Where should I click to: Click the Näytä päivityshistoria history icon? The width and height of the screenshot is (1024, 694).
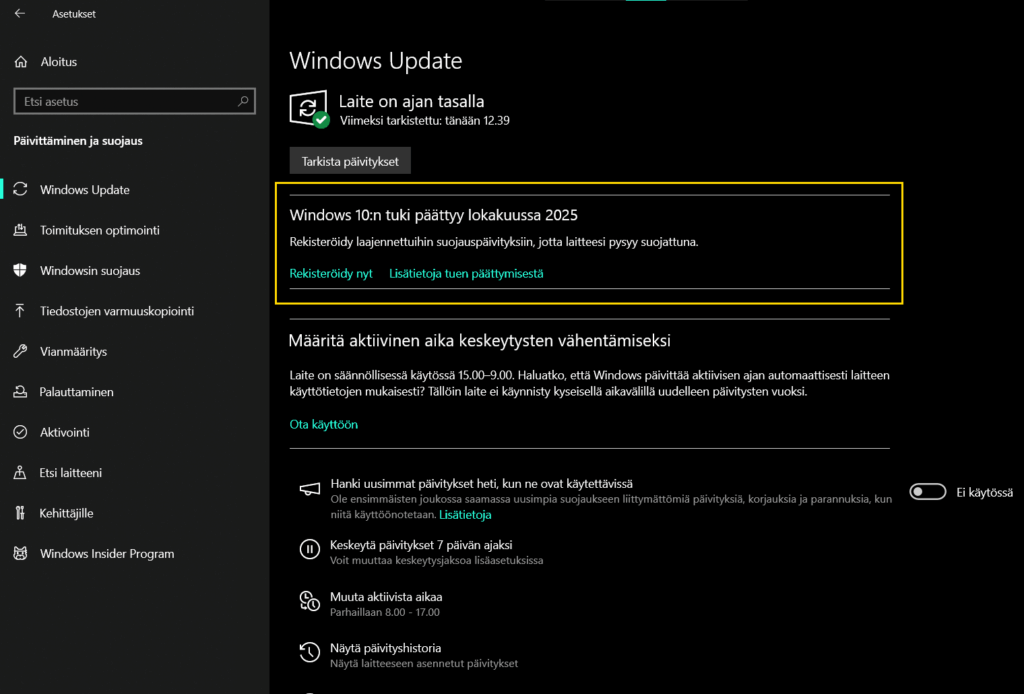click(x=310, y=653)
